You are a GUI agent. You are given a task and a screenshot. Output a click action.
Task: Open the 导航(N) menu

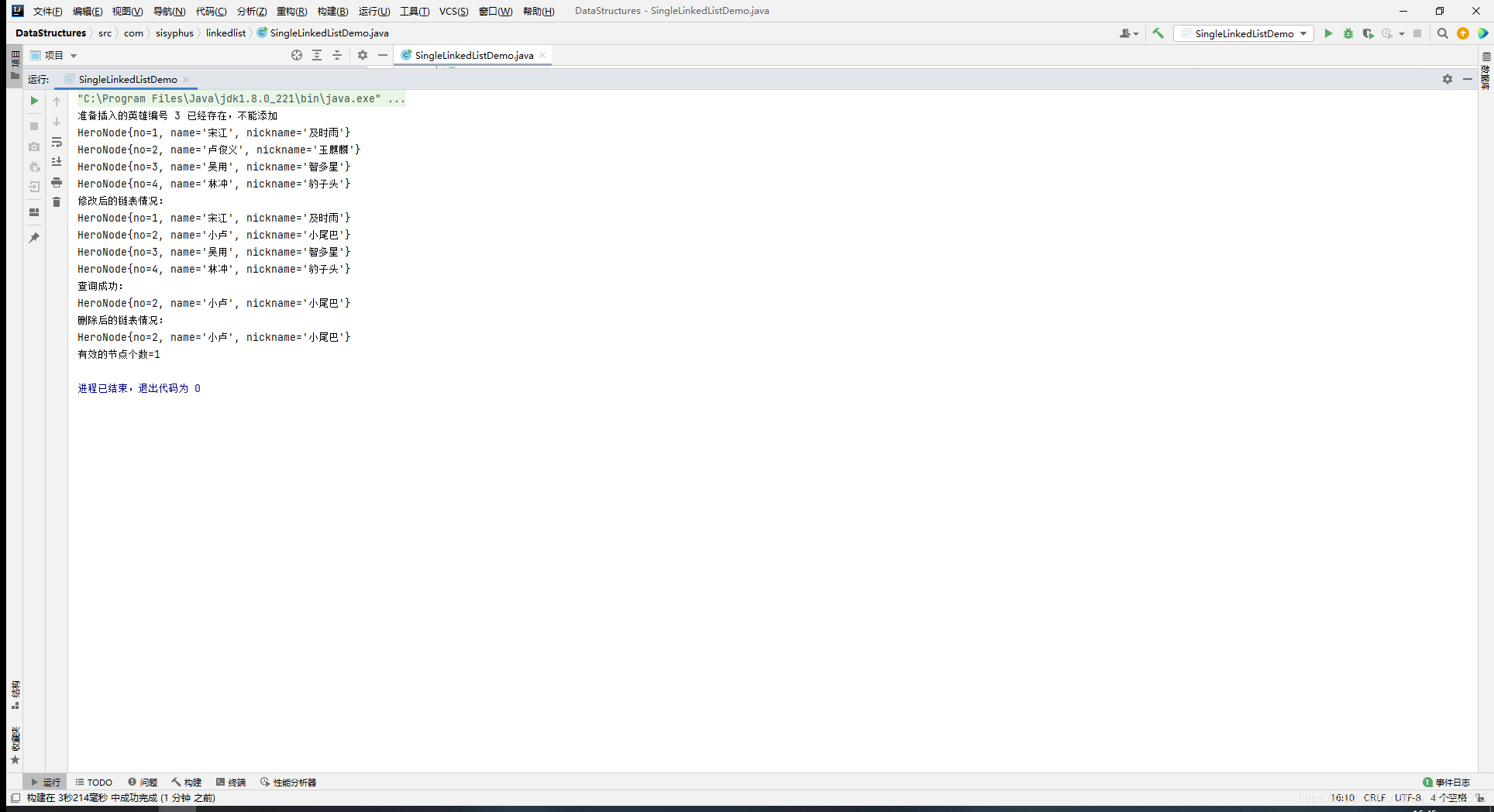click(x=169, y=11)
